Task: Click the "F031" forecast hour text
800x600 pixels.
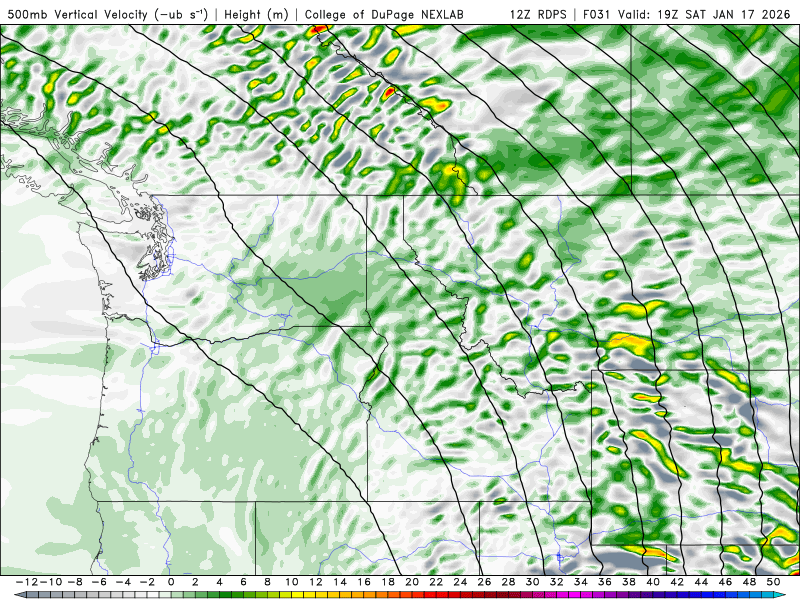Action: coord(597,14)
